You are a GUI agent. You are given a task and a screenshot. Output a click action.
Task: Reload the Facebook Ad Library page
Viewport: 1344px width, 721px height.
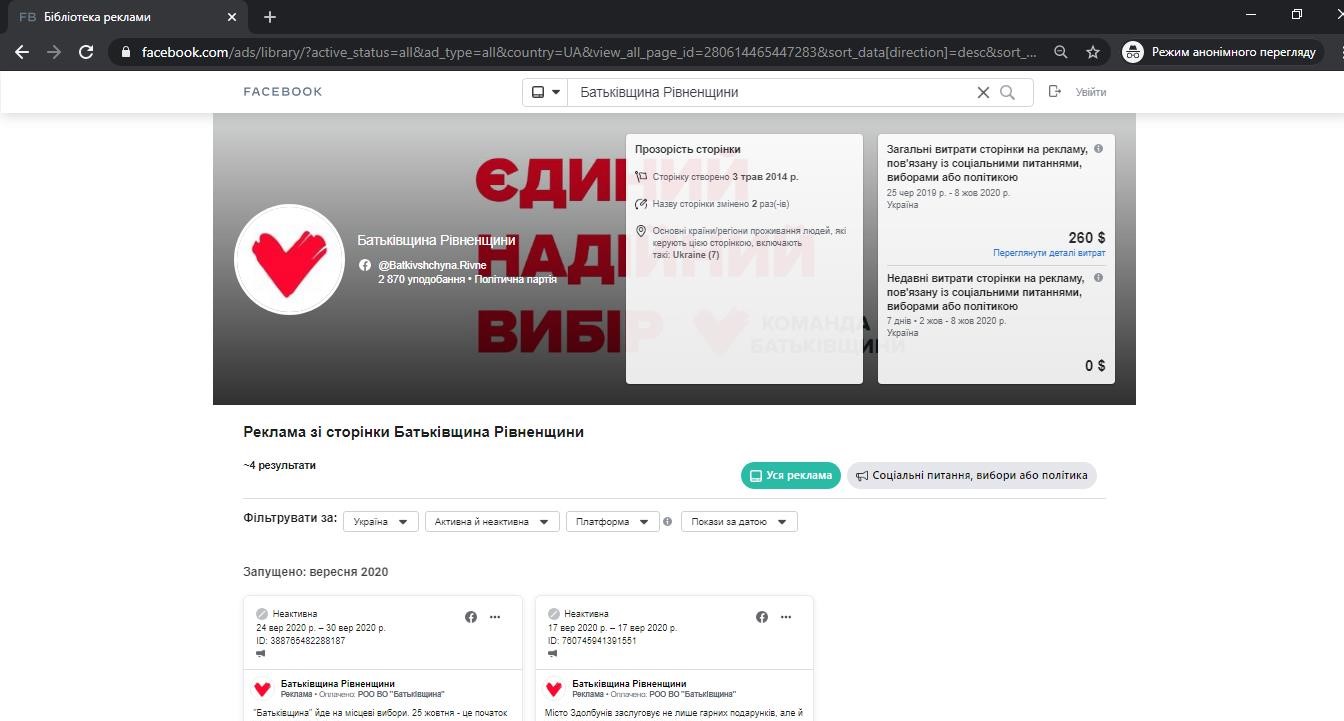tap(86, 52)
